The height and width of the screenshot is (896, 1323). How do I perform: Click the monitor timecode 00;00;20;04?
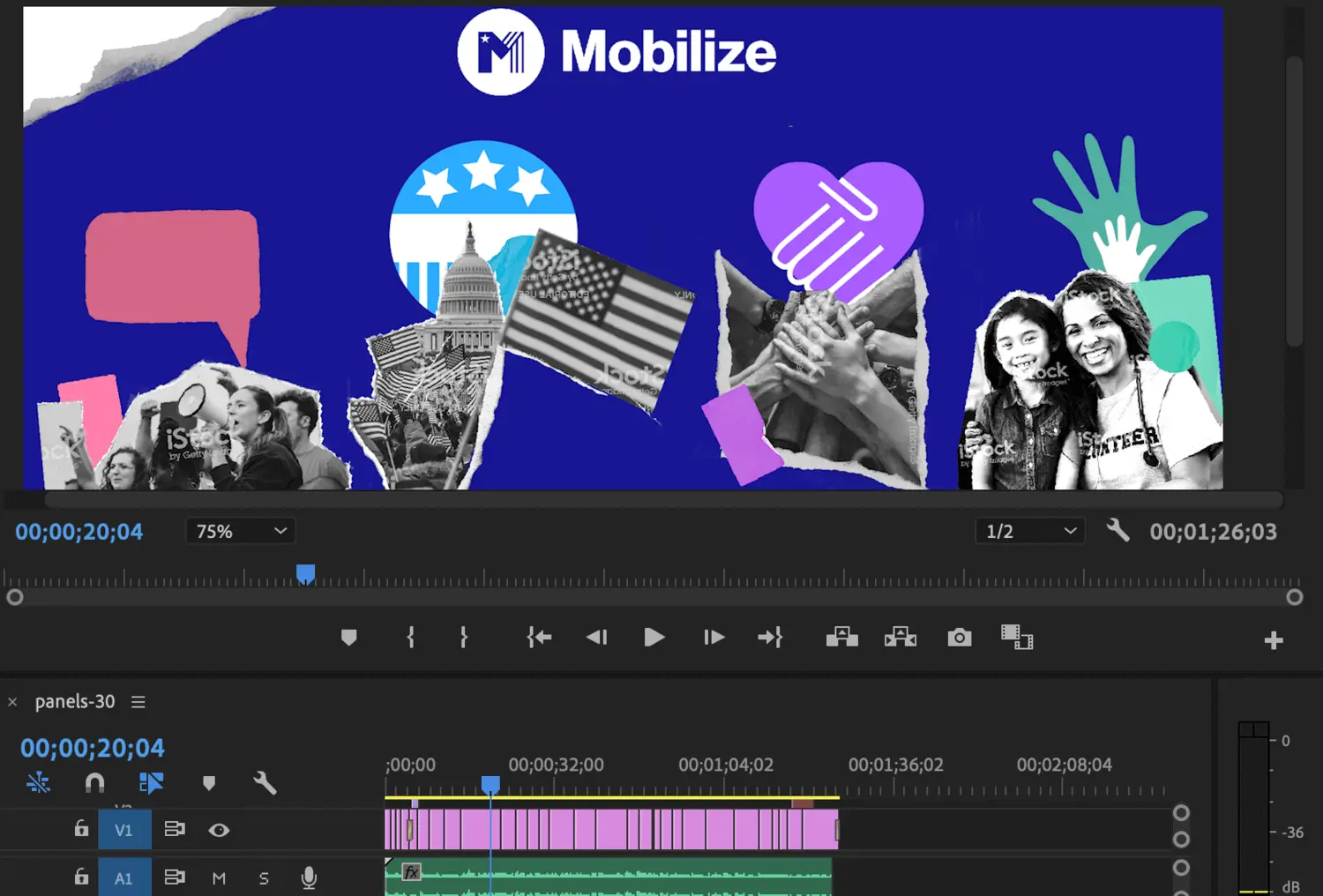click(78, 532)
